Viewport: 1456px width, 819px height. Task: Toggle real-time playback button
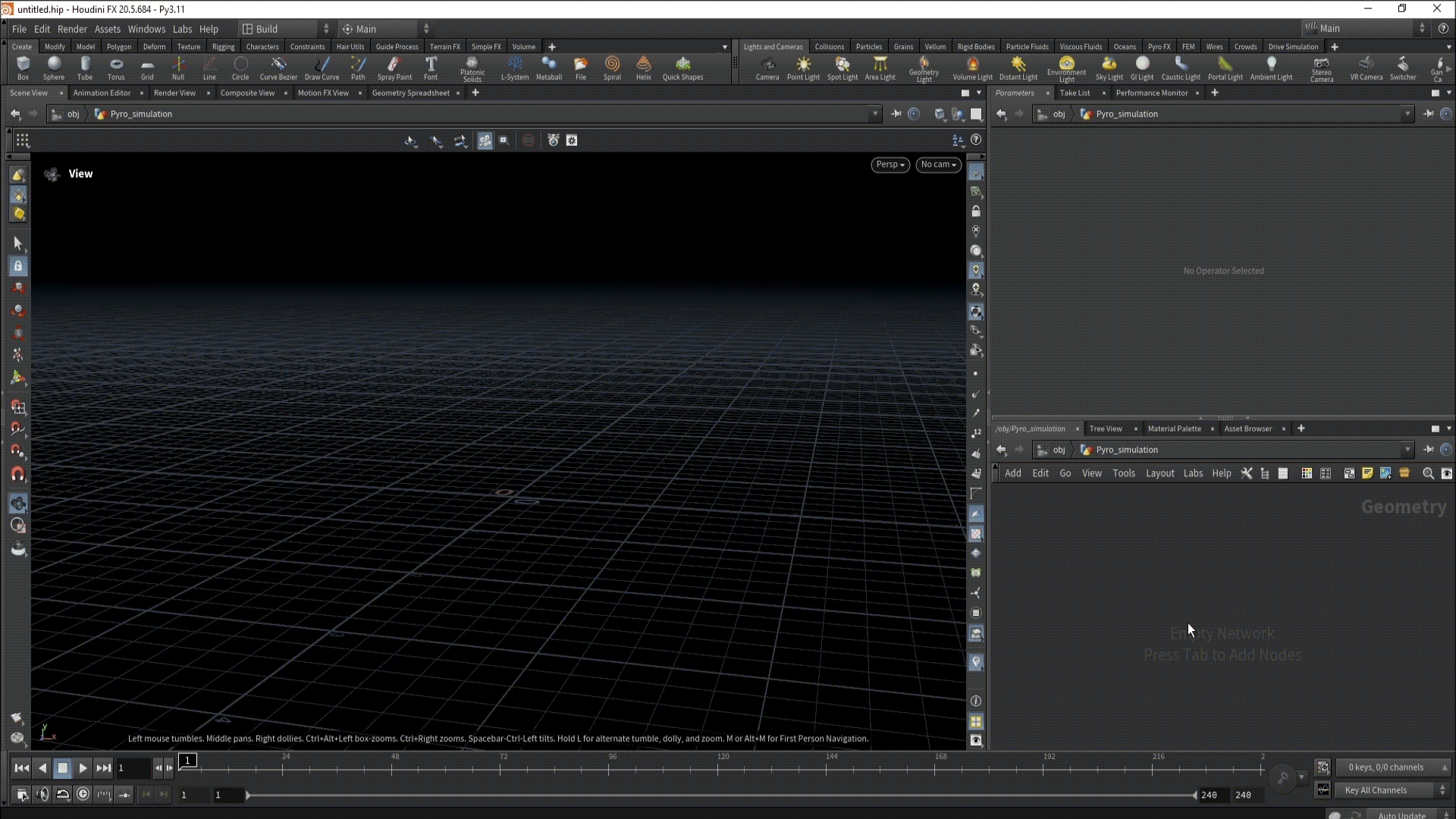pyautogui.click(x=83, y=794)
